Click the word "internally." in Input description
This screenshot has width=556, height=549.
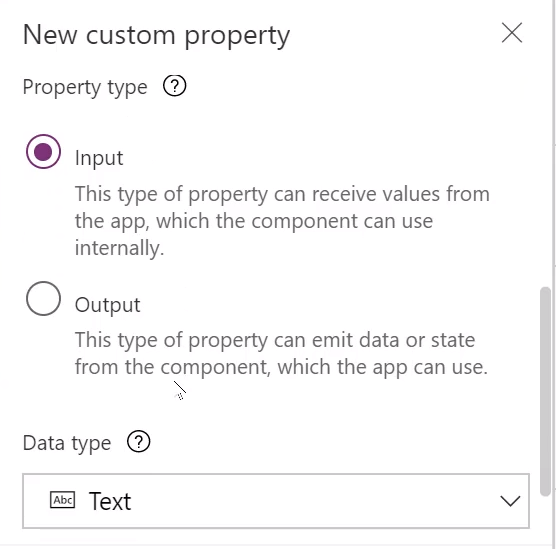point(119,248)
